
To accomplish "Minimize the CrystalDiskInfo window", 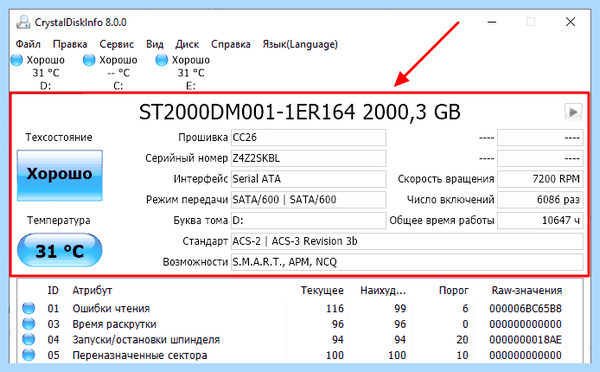I will [x=492, y=22].
